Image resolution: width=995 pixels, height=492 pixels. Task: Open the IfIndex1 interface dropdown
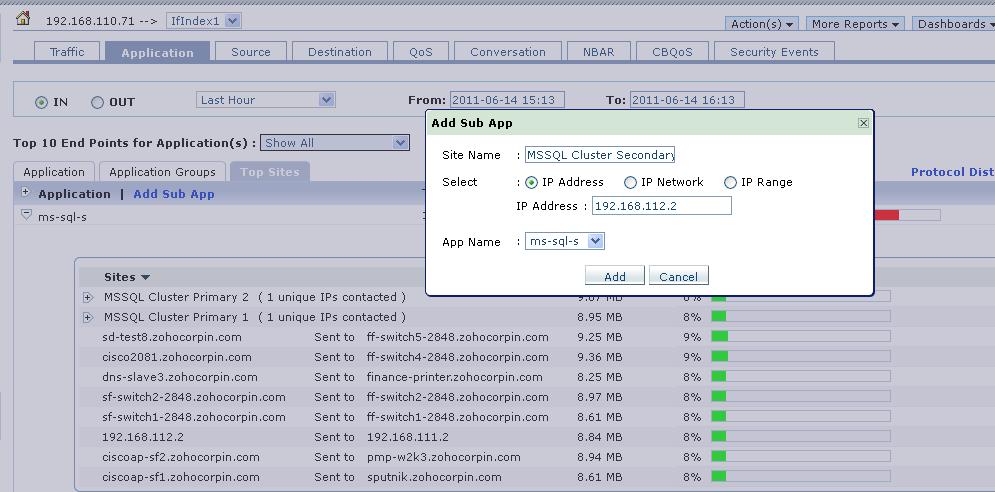pos(232,20)
